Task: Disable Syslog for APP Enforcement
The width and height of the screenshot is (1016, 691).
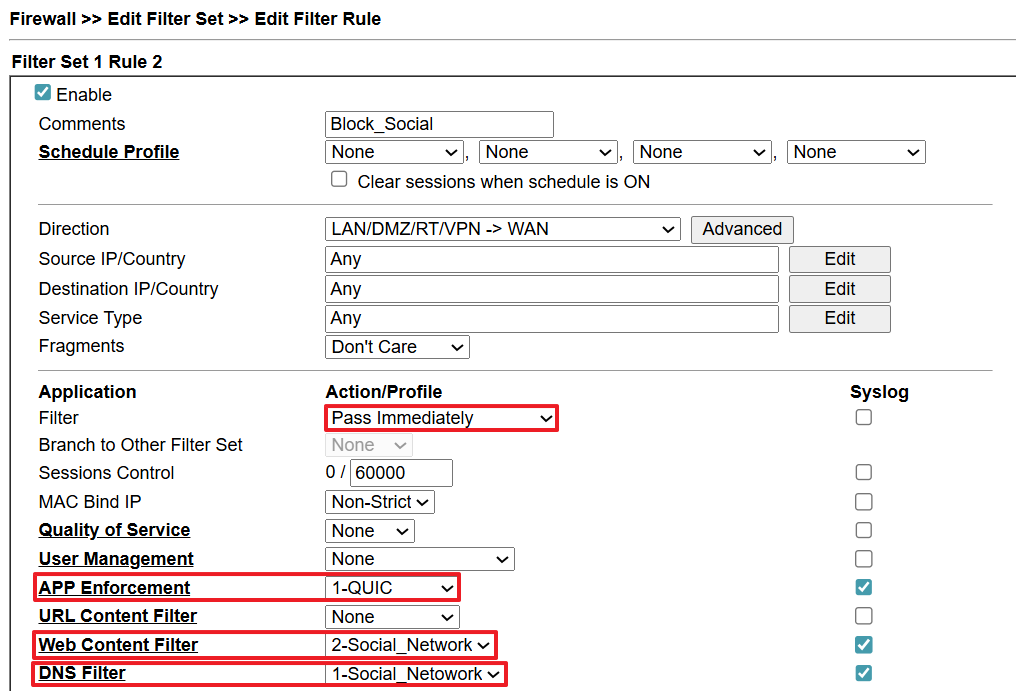Action: pyautogui.click(x=863, y=587)
